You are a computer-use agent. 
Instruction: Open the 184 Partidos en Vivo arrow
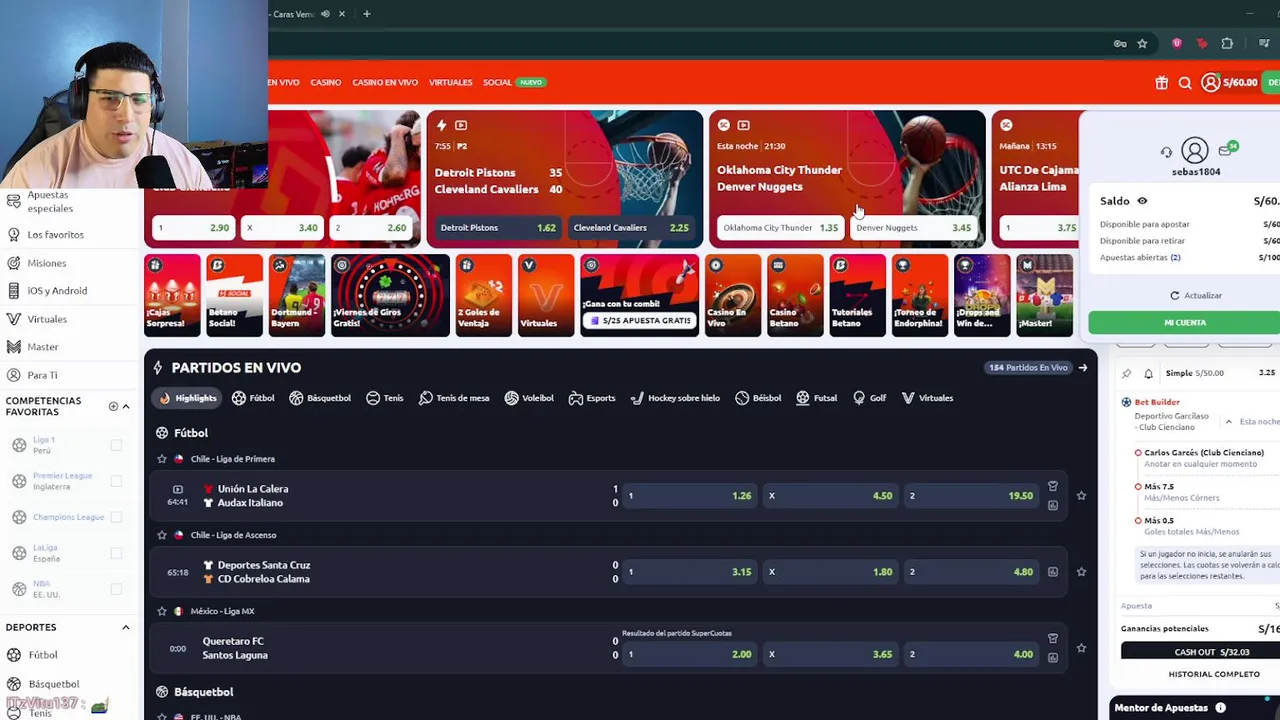point(1082,368)
